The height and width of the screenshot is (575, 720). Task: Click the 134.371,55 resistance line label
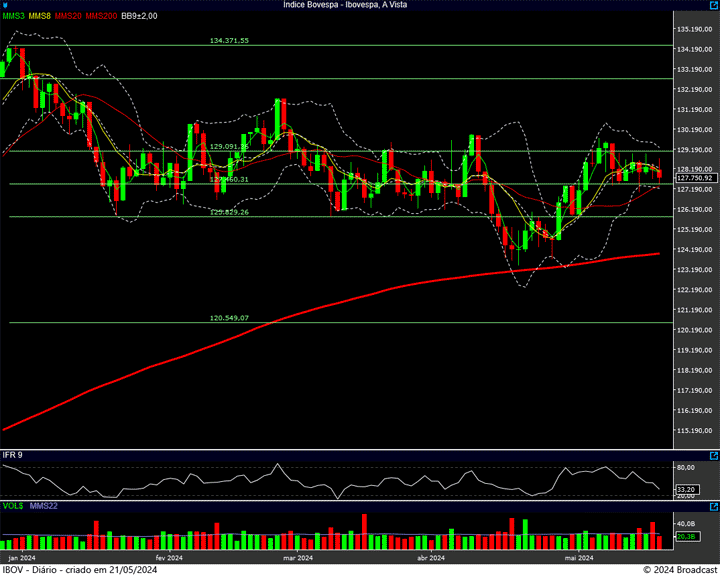tap(229, 41)
